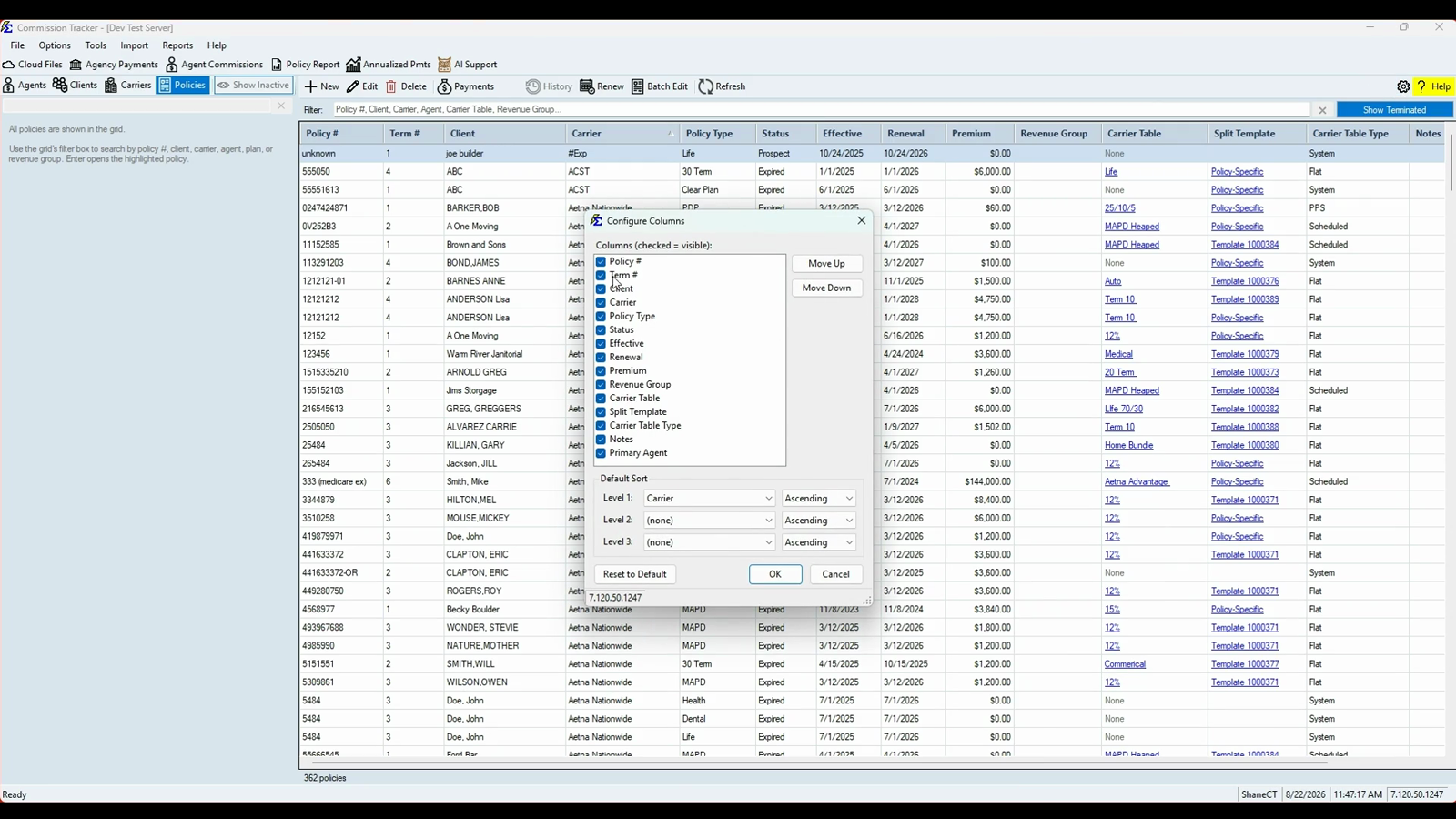Uncheck the Policy Type column checkbox

coord(601,316)
